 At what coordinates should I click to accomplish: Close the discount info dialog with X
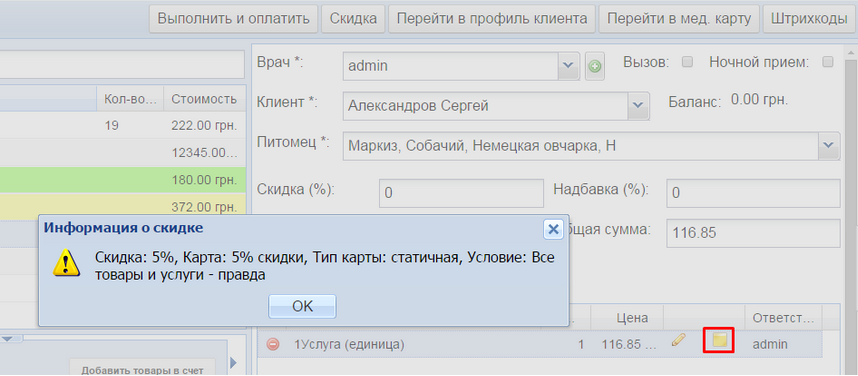coord(553,229)
